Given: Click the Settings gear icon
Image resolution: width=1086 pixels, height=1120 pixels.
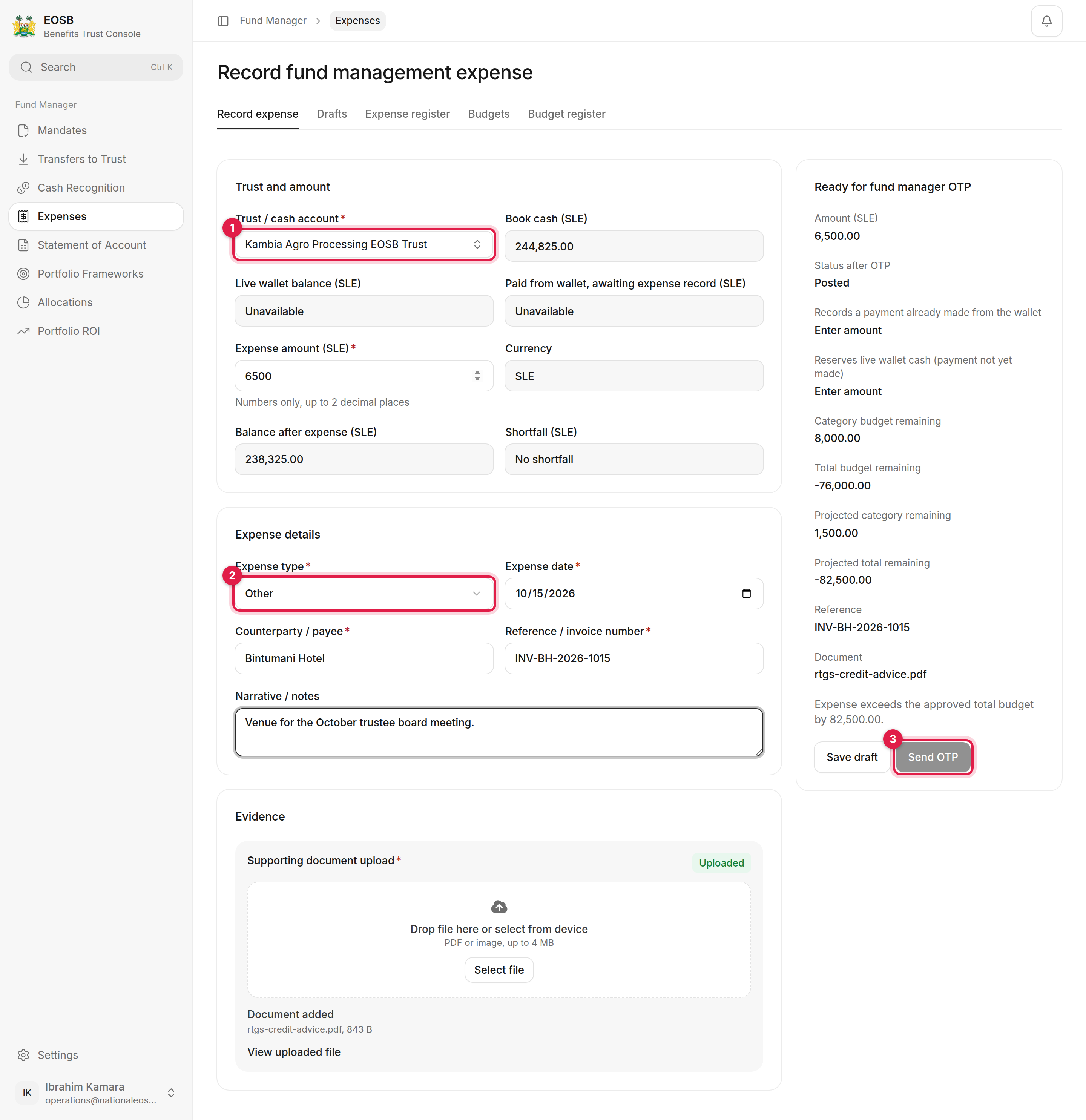Looking at the screenshot, I should [x=23, y=1055].
